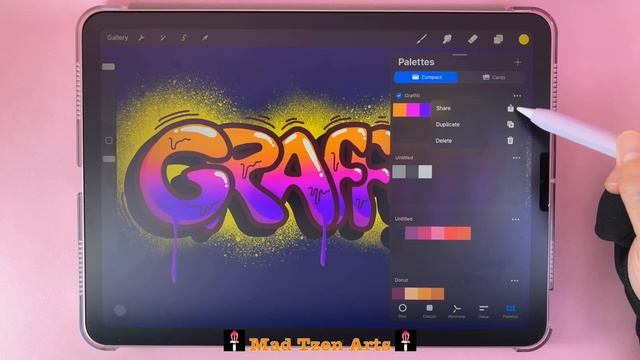Tap the square modify button in sidebar
This screenshot has width=640, height=360.
click(109, 140)
